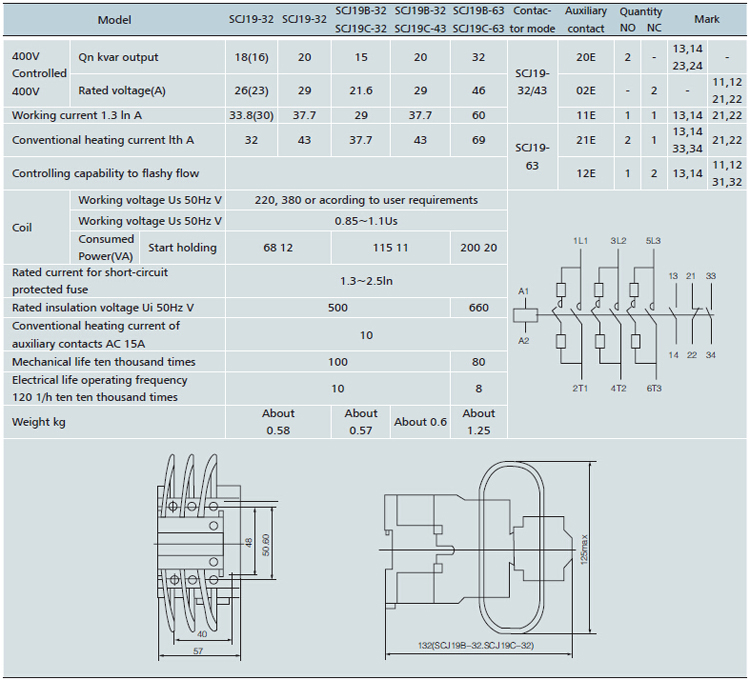Click the Mechanical life ten thousand times label
Image resolution: width=750 pixels, height=680 pixels.
(104, 362)
